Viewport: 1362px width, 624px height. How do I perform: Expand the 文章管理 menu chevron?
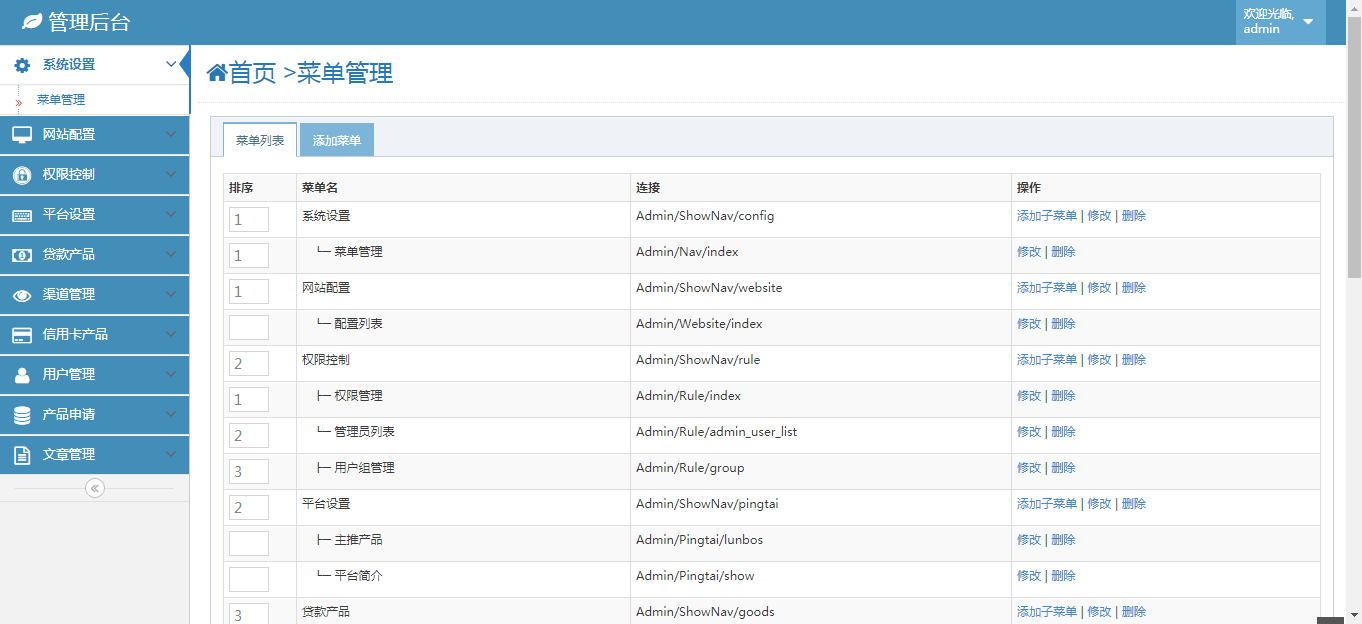click(x=170, y=454)
